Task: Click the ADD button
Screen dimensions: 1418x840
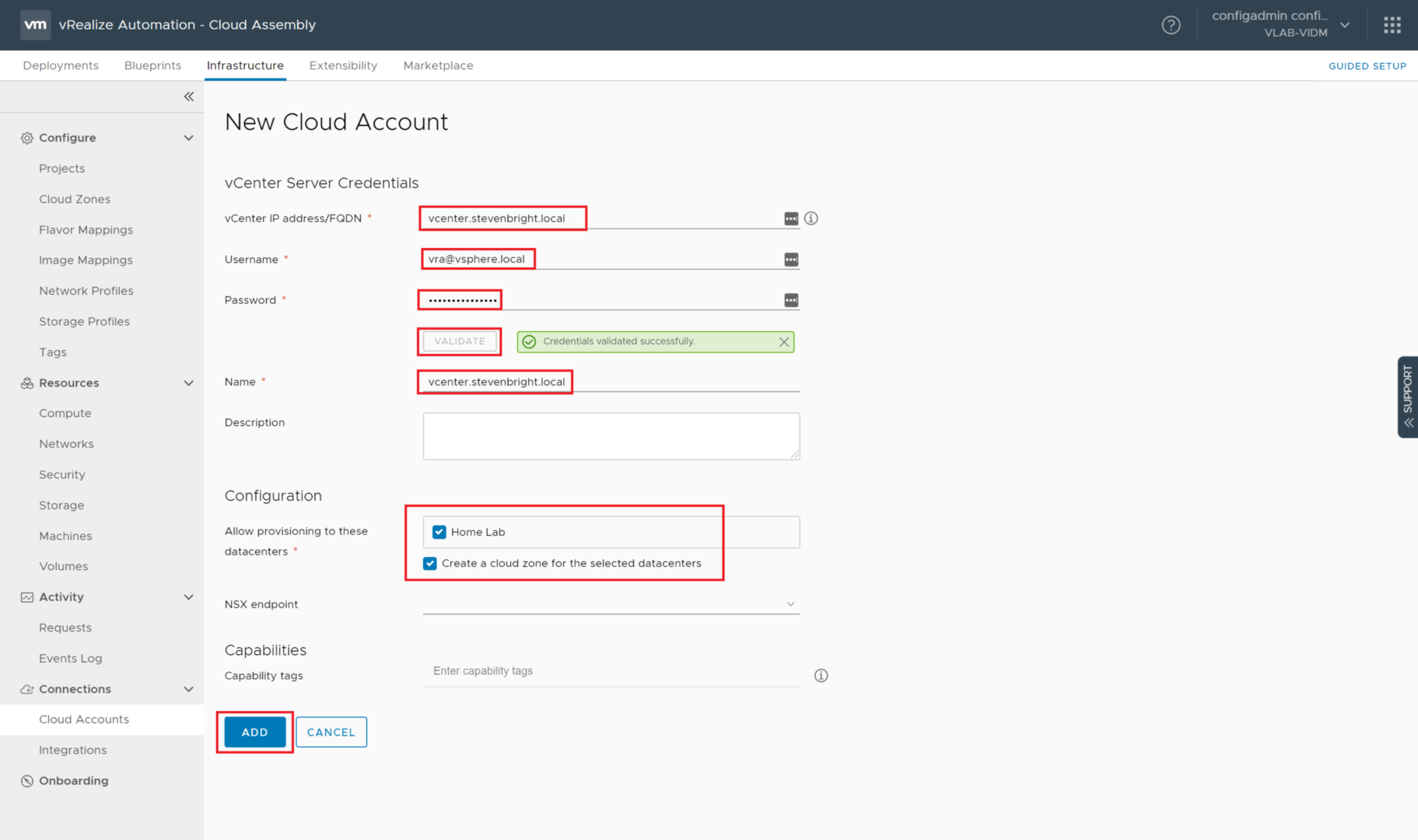Action: (x=254, y=732)
